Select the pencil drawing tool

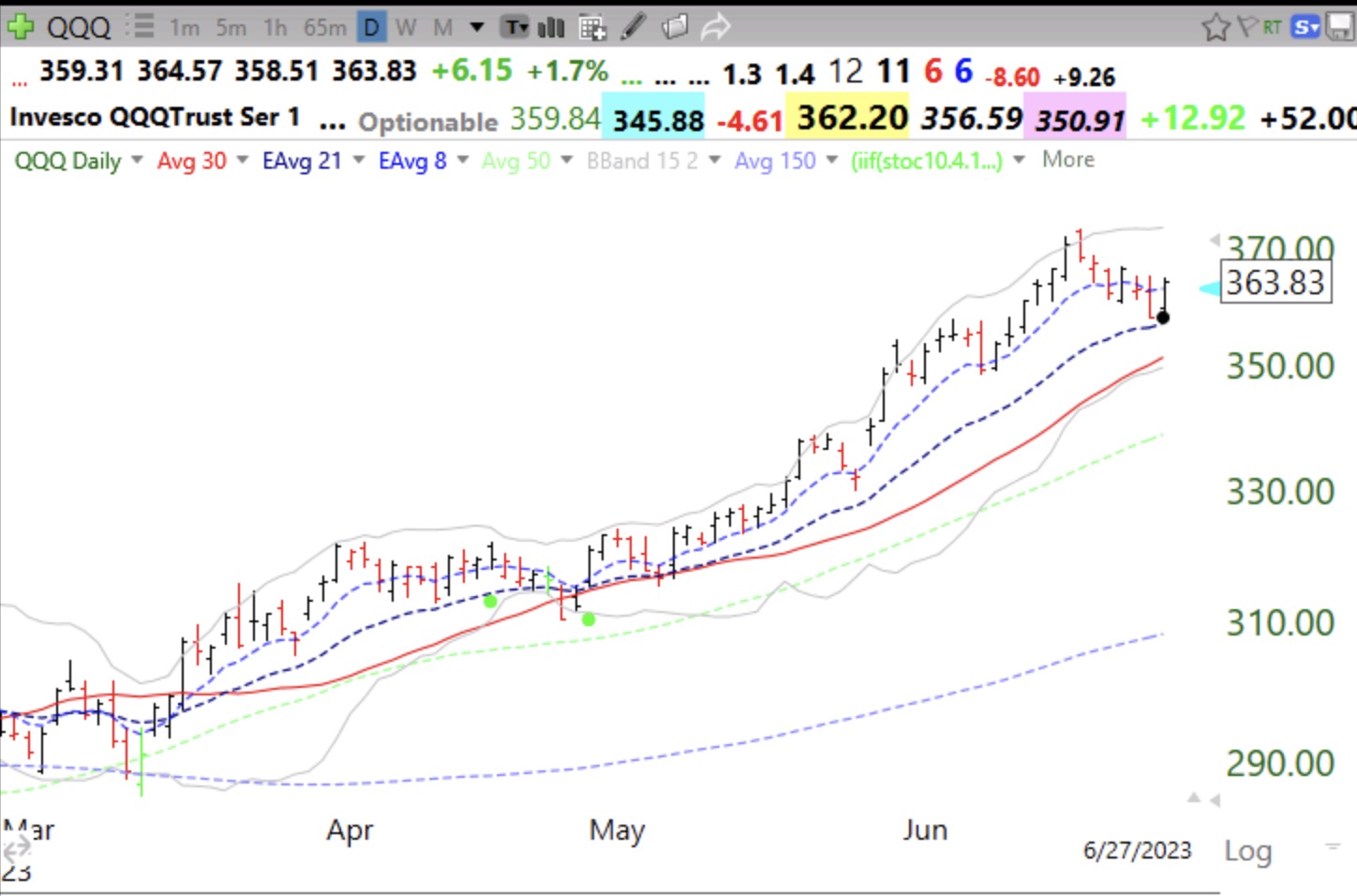634,27
